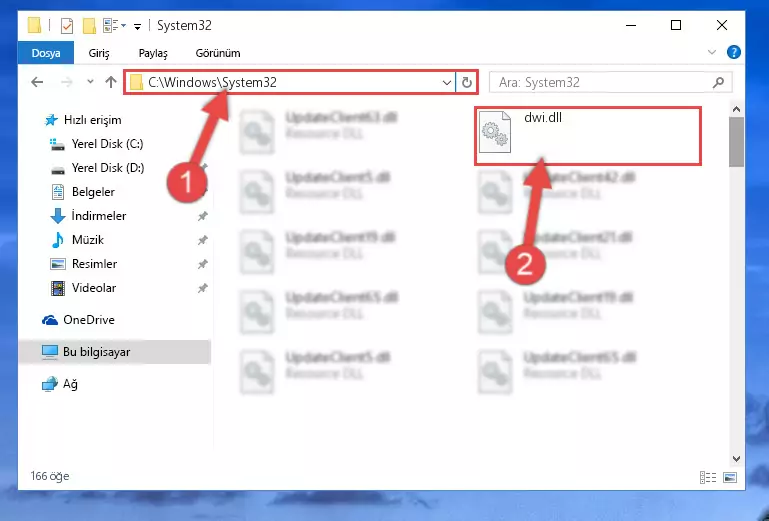Refresh the System32 folder view
Screen dimensions: 769x521
tap(466, 82)
